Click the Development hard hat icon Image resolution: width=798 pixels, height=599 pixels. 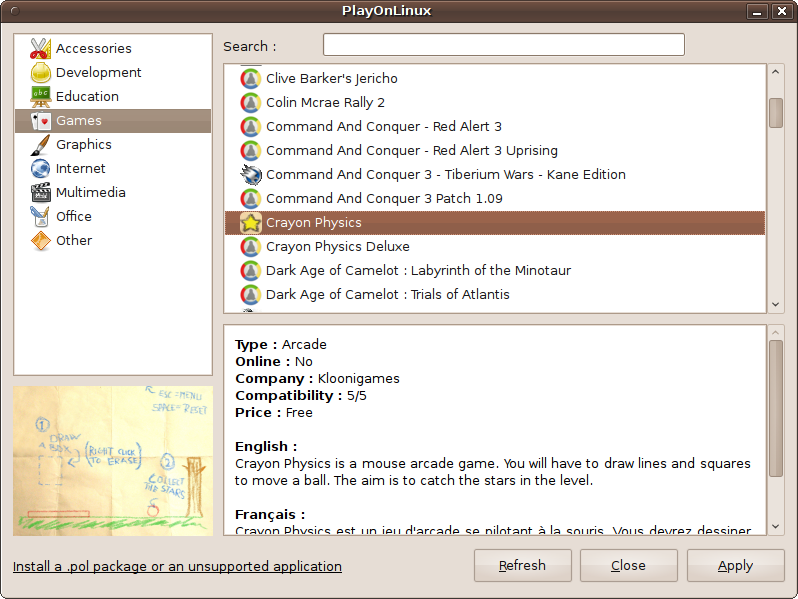click(40, 72)
